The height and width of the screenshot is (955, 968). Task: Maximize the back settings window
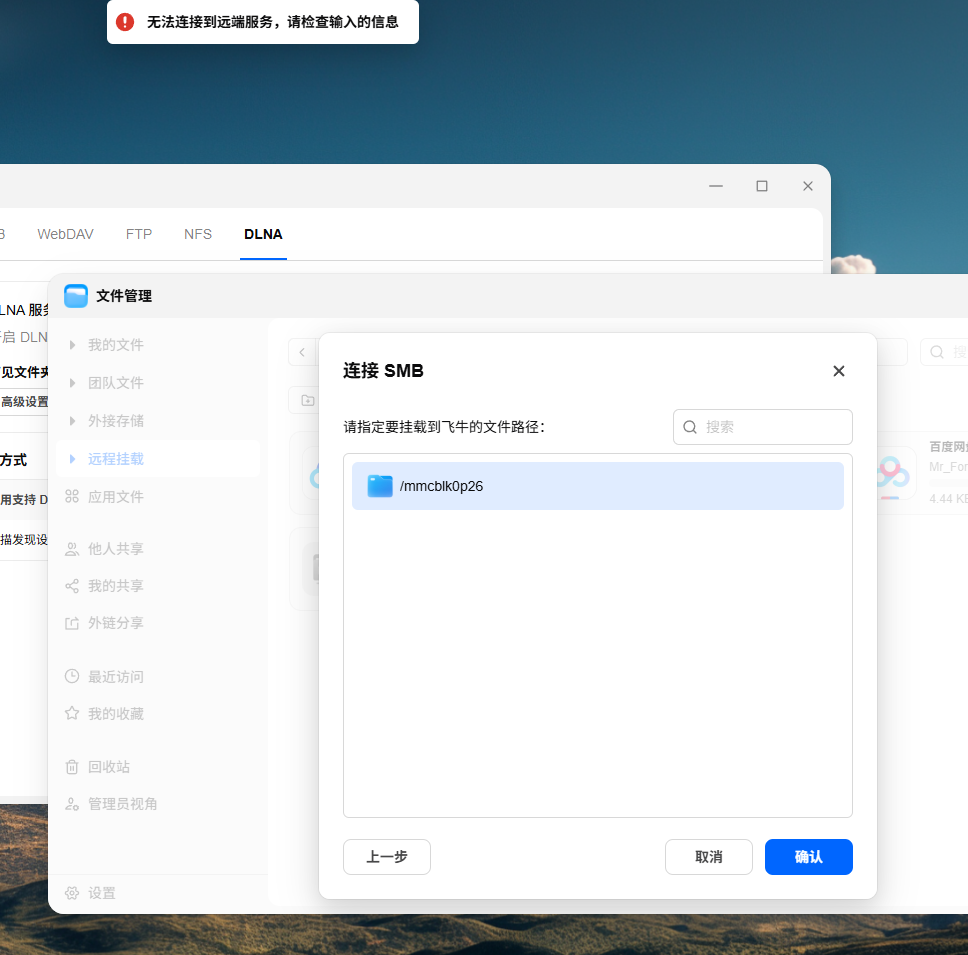[762, 186]
